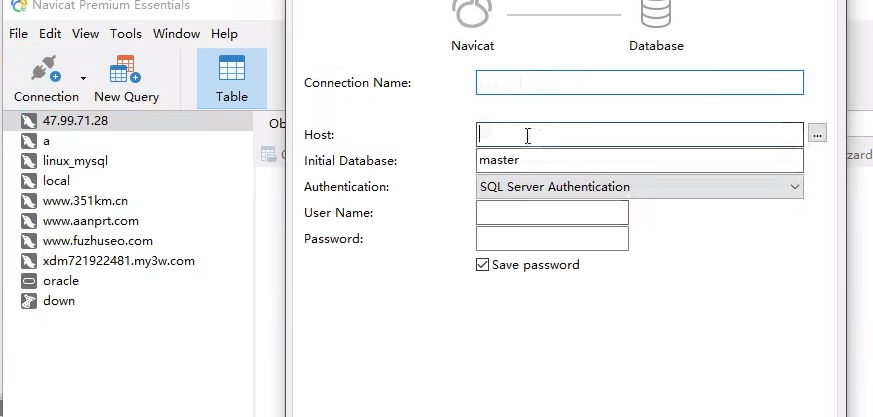The height and width of the screenshot is (417, 873).
Task: Select the 47.99.71.28 connection
Action: (75, 121)
